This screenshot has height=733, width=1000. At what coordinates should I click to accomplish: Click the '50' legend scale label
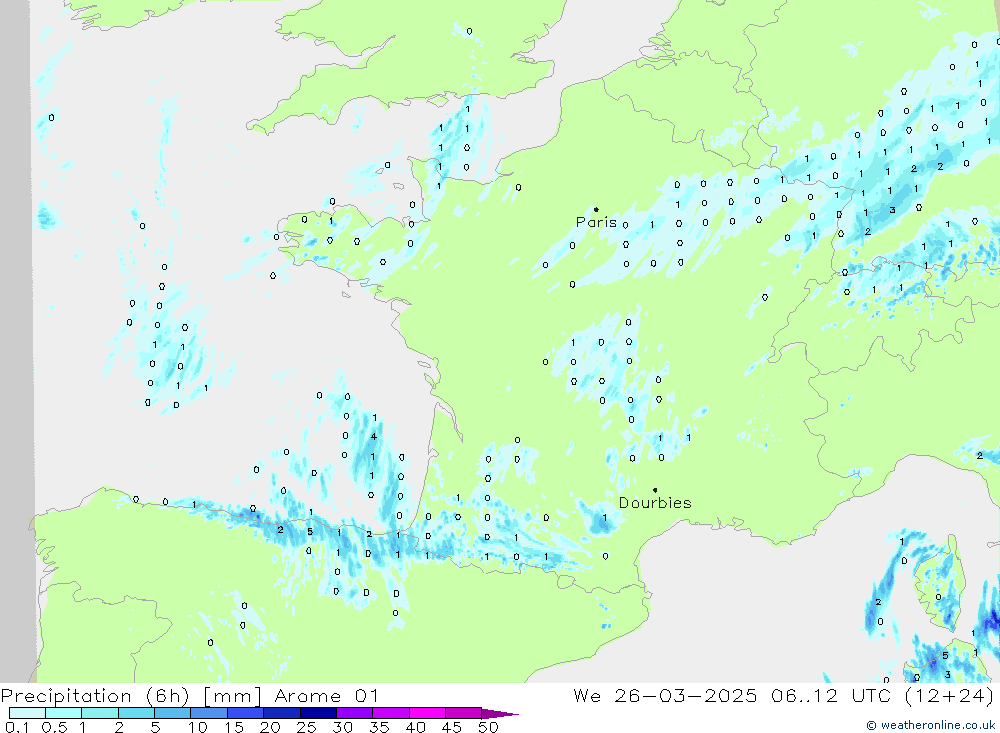point(489,727)
